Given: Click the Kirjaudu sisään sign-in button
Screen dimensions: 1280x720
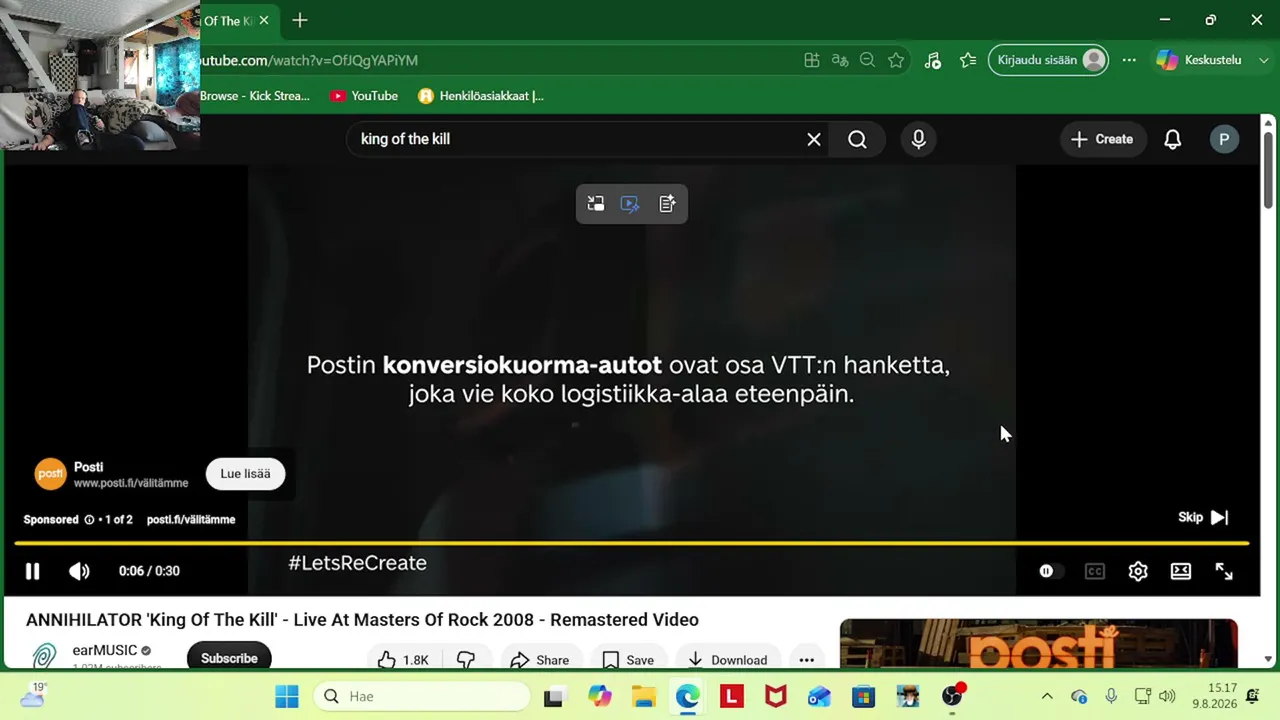Looking at the screenshot, I should [1048, 60].
